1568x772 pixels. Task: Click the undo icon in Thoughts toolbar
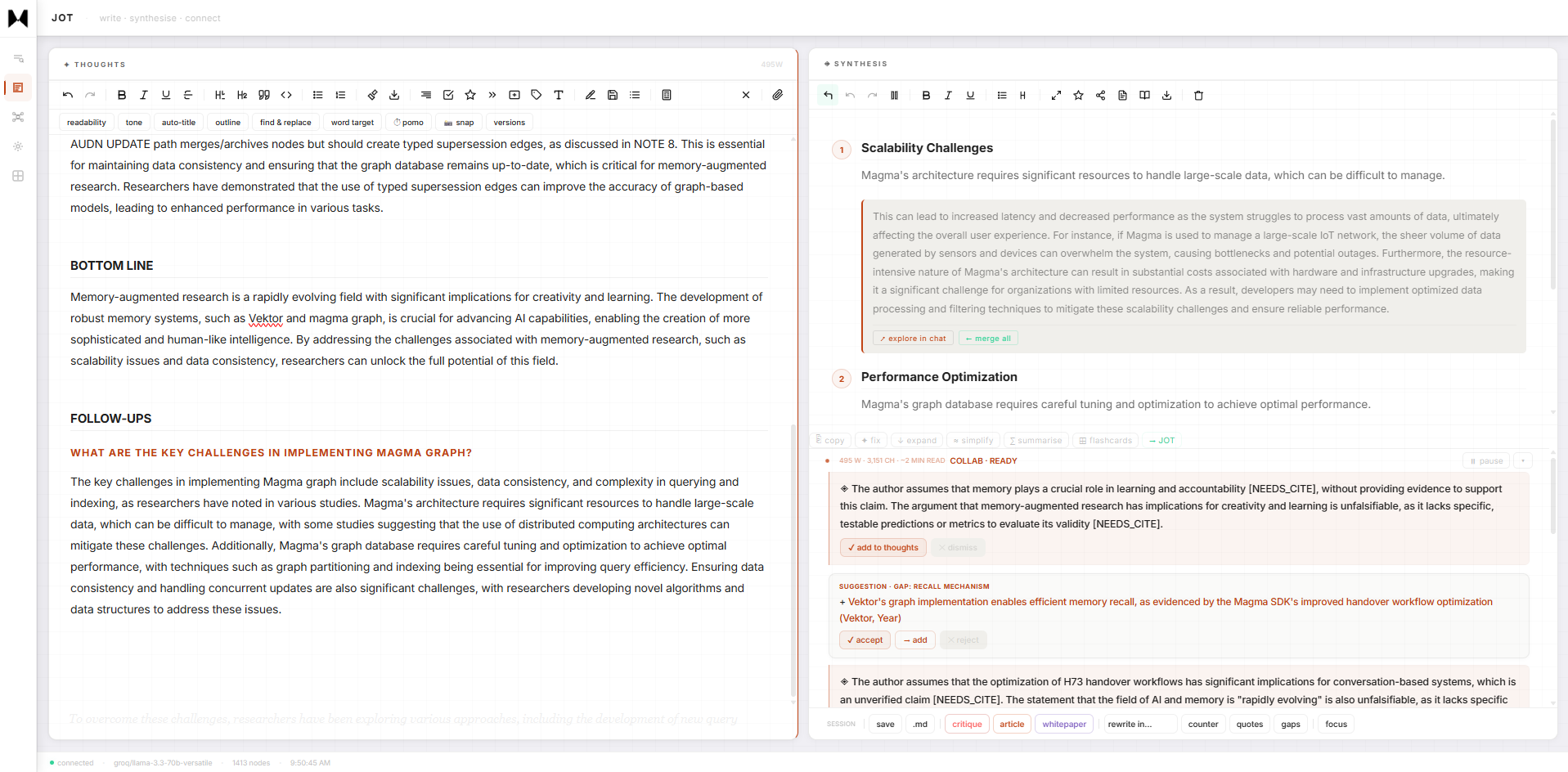(x=68, y=95)
